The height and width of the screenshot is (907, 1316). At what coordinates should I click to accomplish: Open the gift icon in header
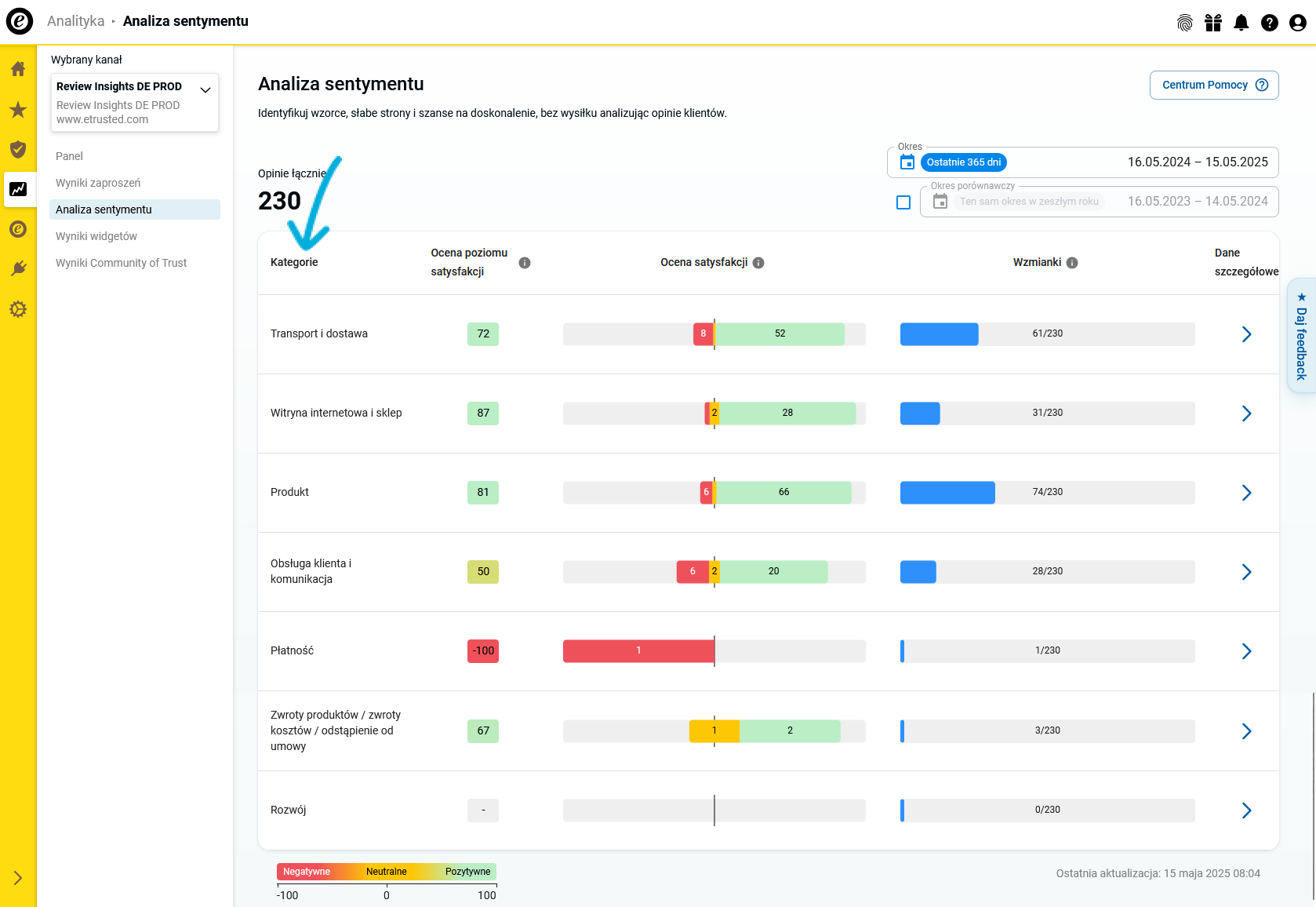[1213, 23]
